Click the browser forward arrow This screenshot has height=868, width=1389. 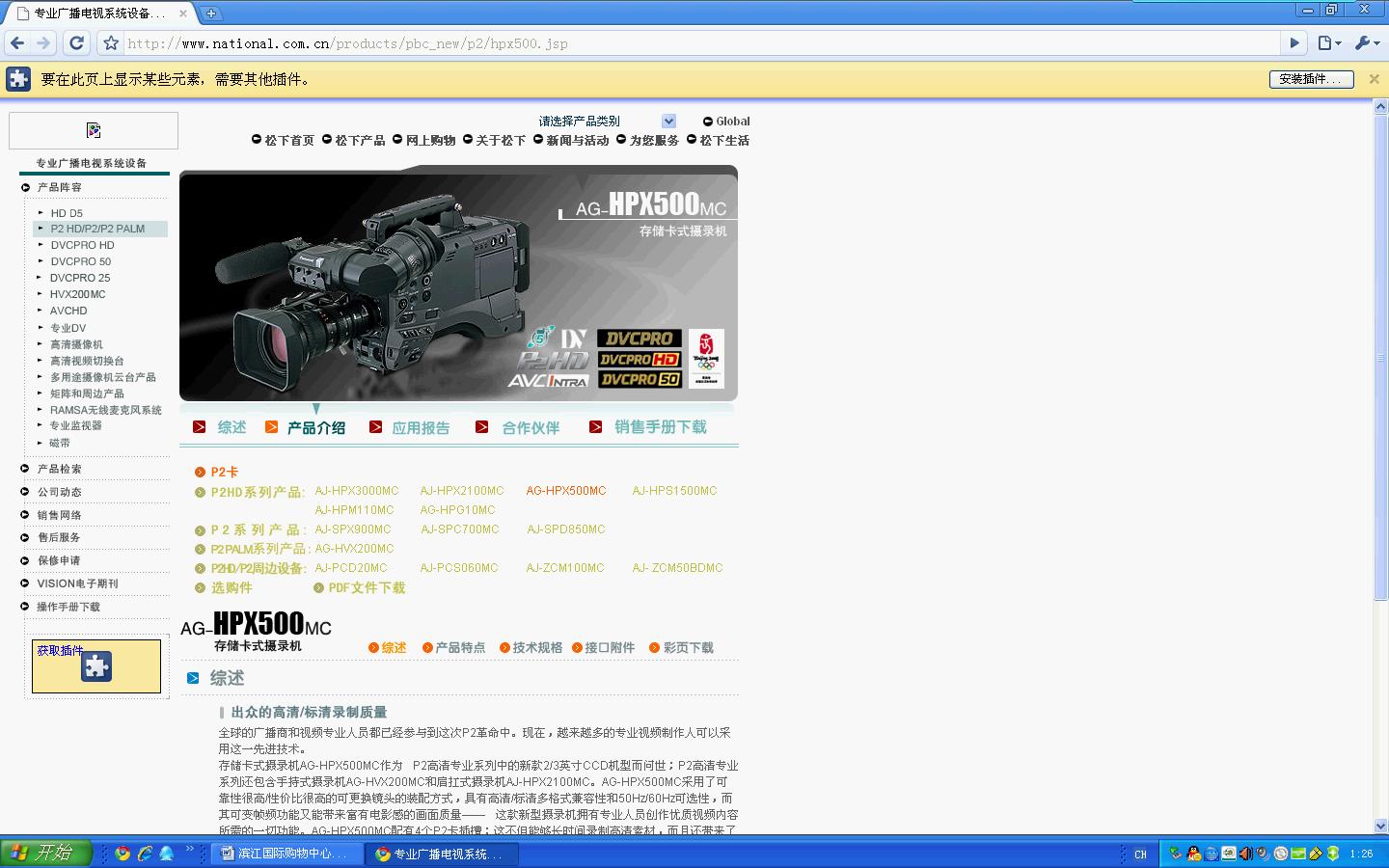(42, 43)
